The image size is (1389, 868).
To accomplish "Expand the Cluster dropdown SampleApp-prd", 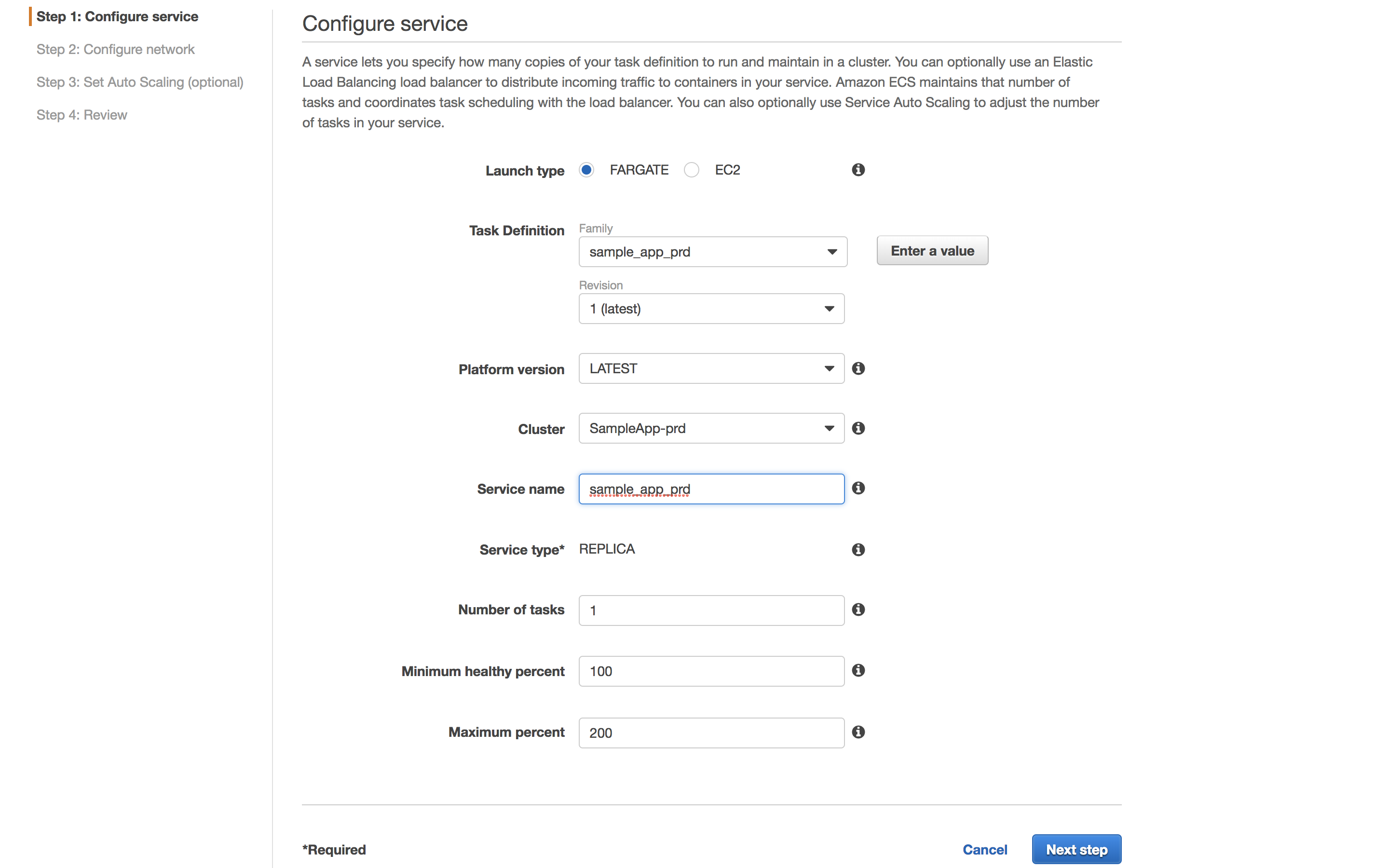I will (711, 428).
